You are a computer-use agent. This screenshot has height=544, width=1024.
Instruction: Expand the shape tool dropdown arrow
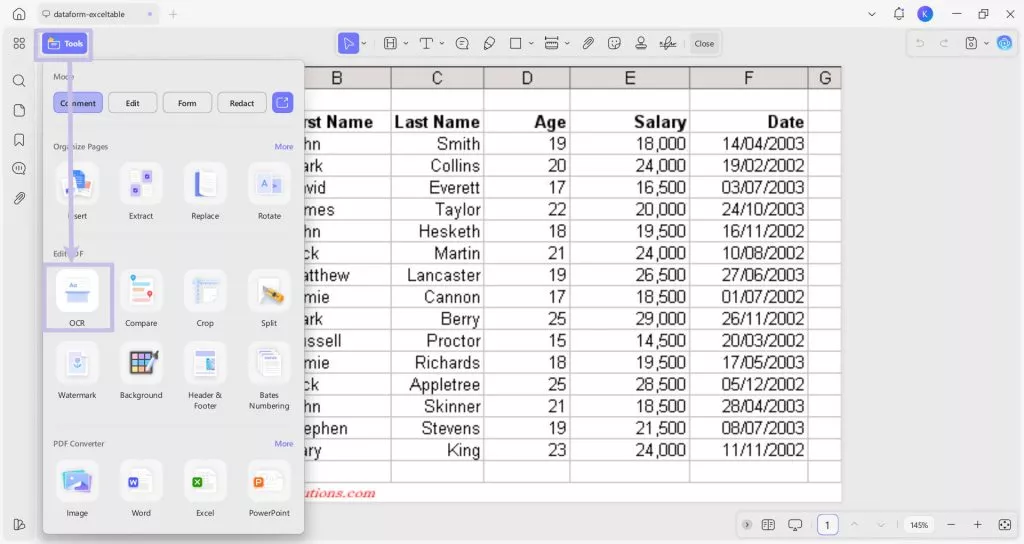pyautogui.click(x=531, y=44)
